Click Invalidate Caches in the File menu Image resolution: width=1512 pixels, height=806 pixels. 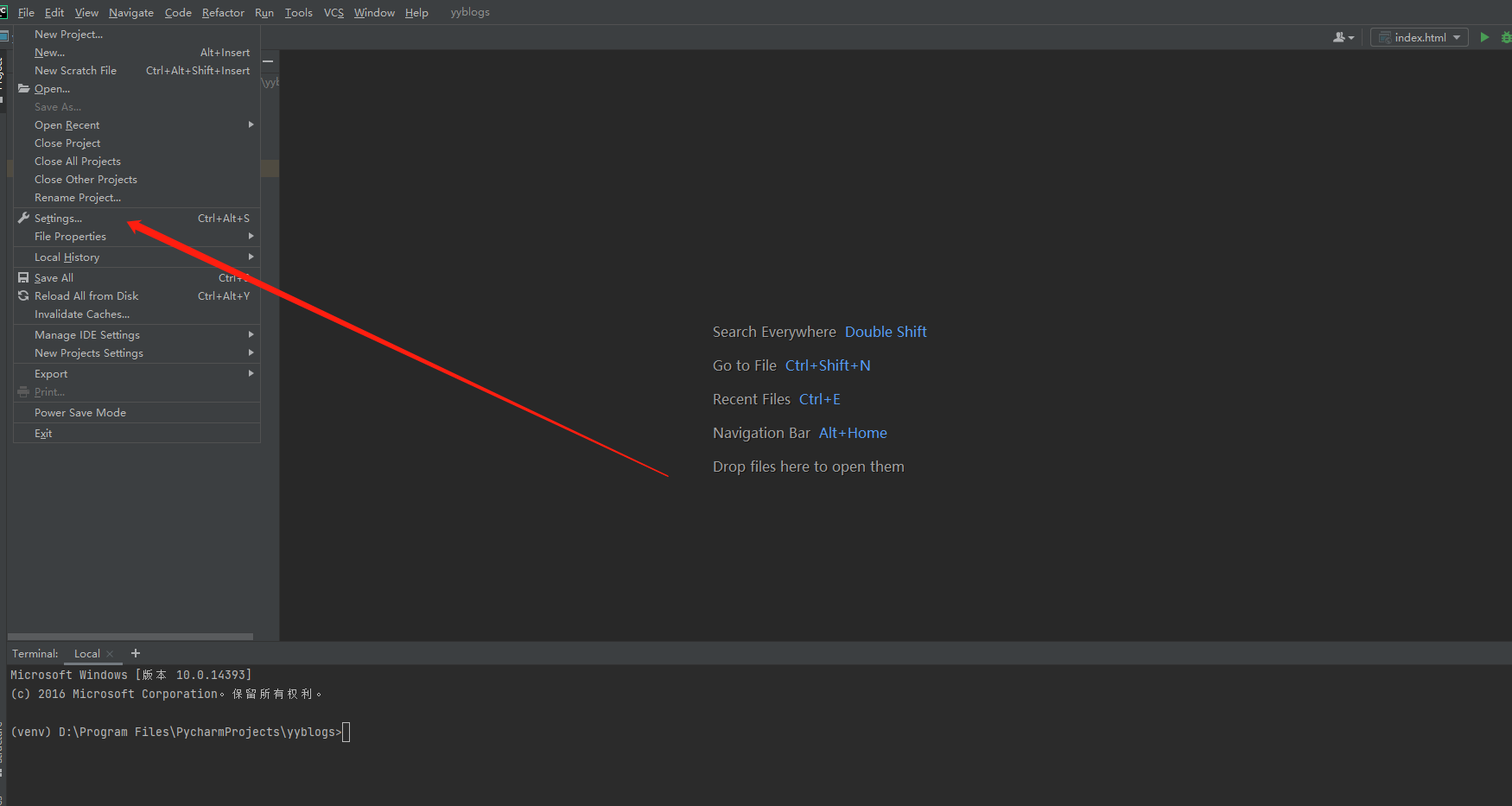pos(80,314)
